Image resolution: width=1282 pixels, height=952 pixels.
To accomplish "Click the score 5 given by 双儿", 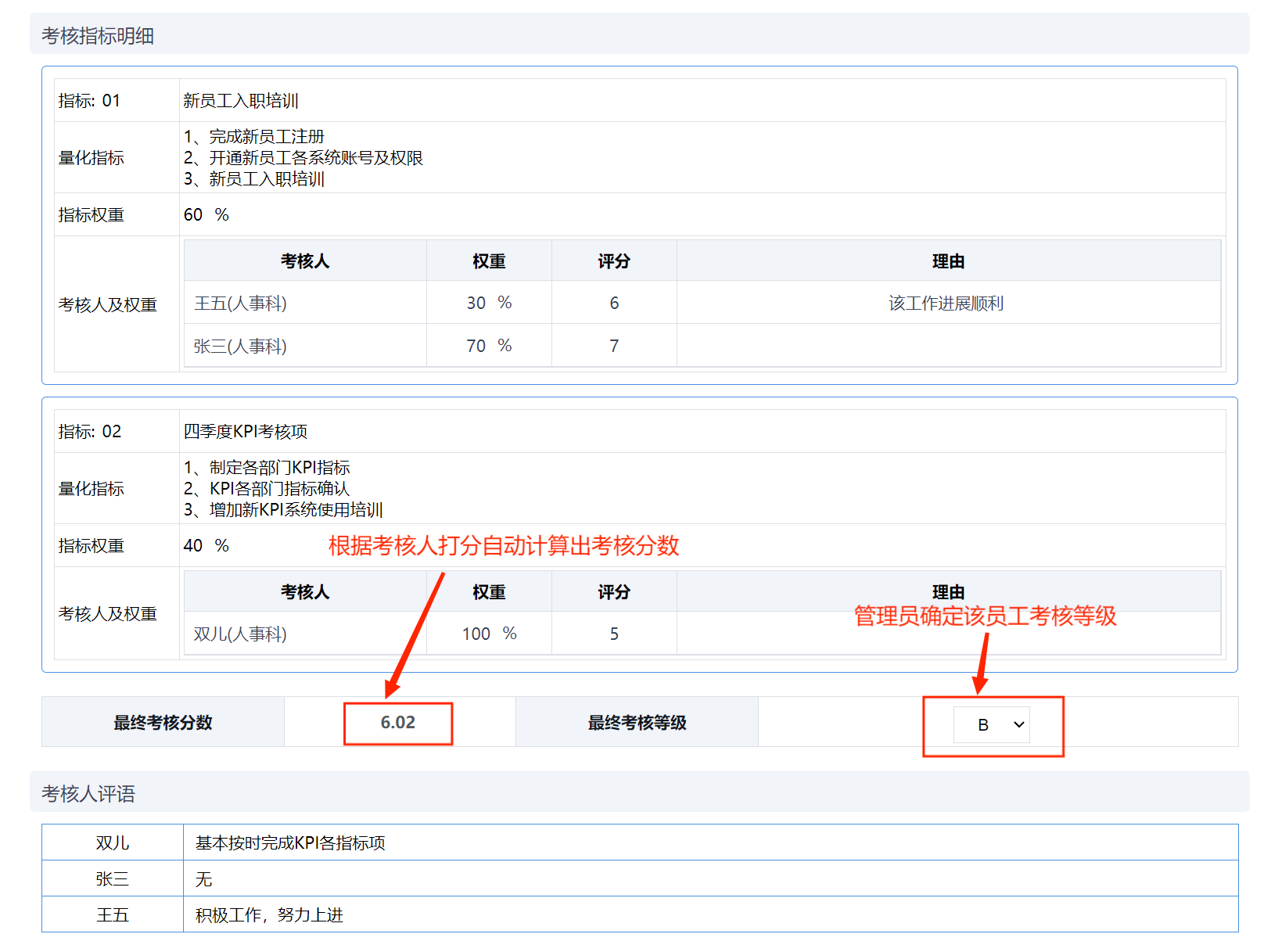I will [614, 634].
